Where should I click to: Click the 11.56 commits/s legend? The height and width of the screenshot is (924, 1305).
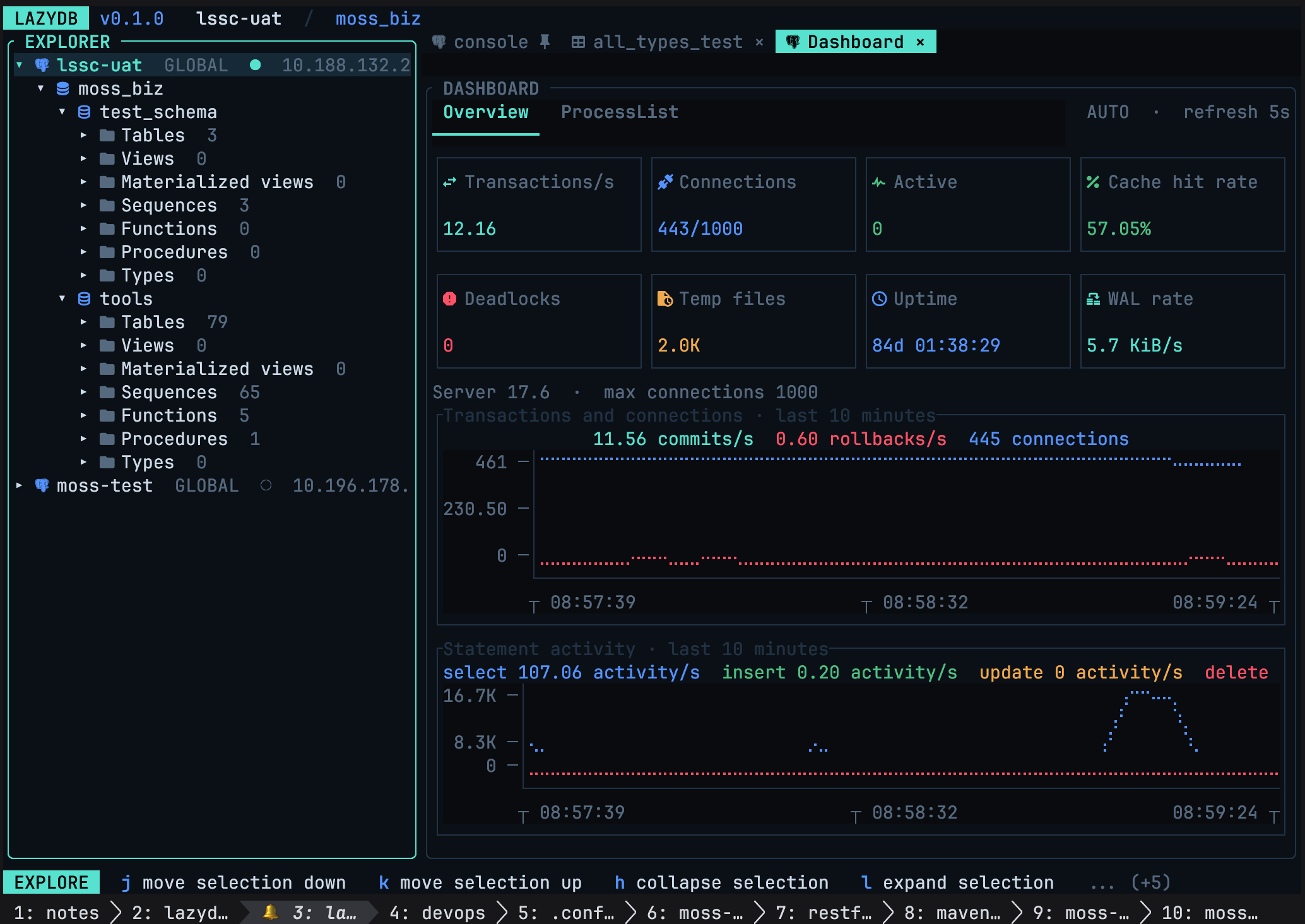[x=673, y=439]
